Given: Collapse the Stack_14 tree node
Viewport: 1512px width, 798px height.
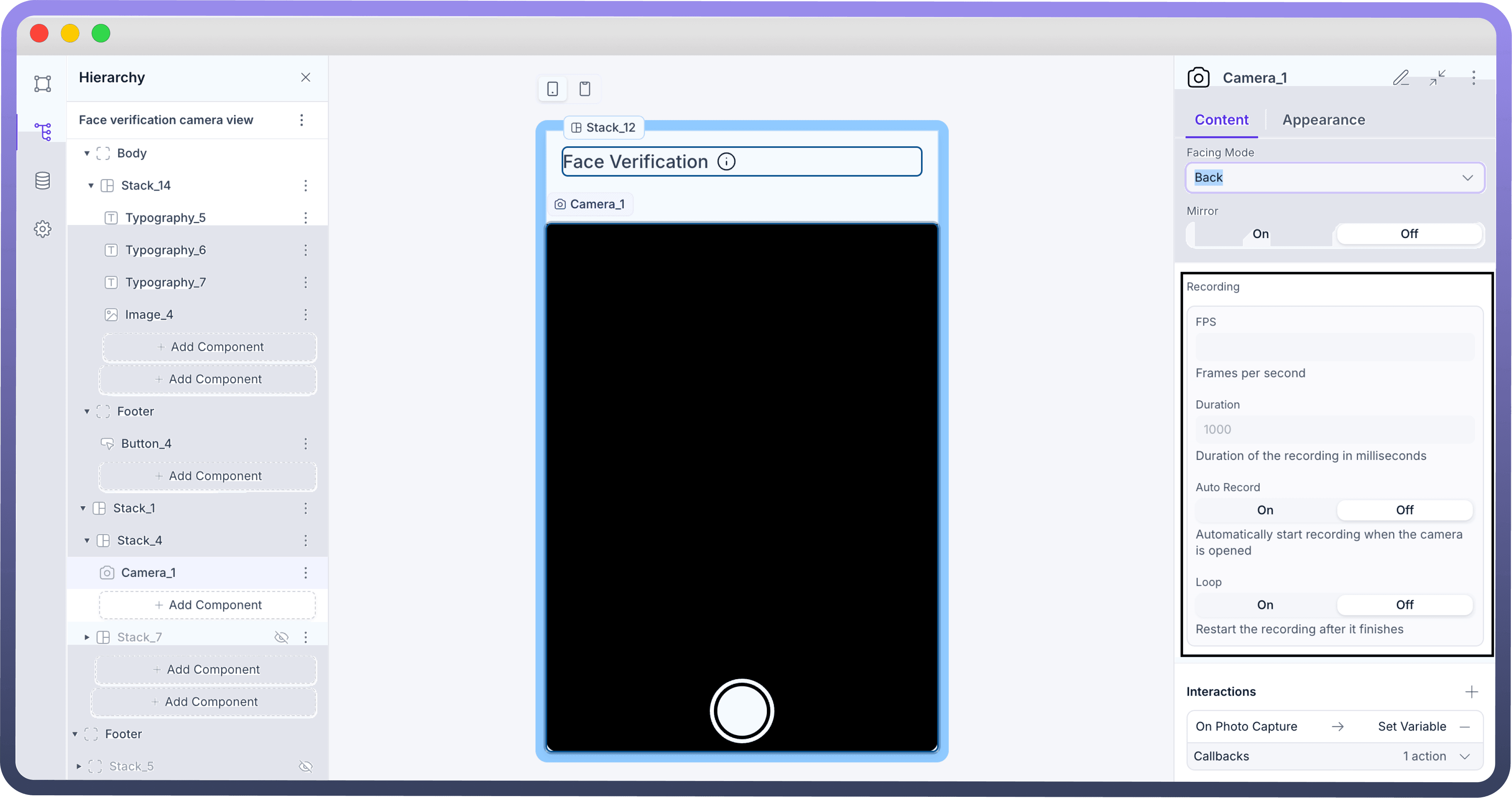Looking at the screenshot, I should point(91,186).
